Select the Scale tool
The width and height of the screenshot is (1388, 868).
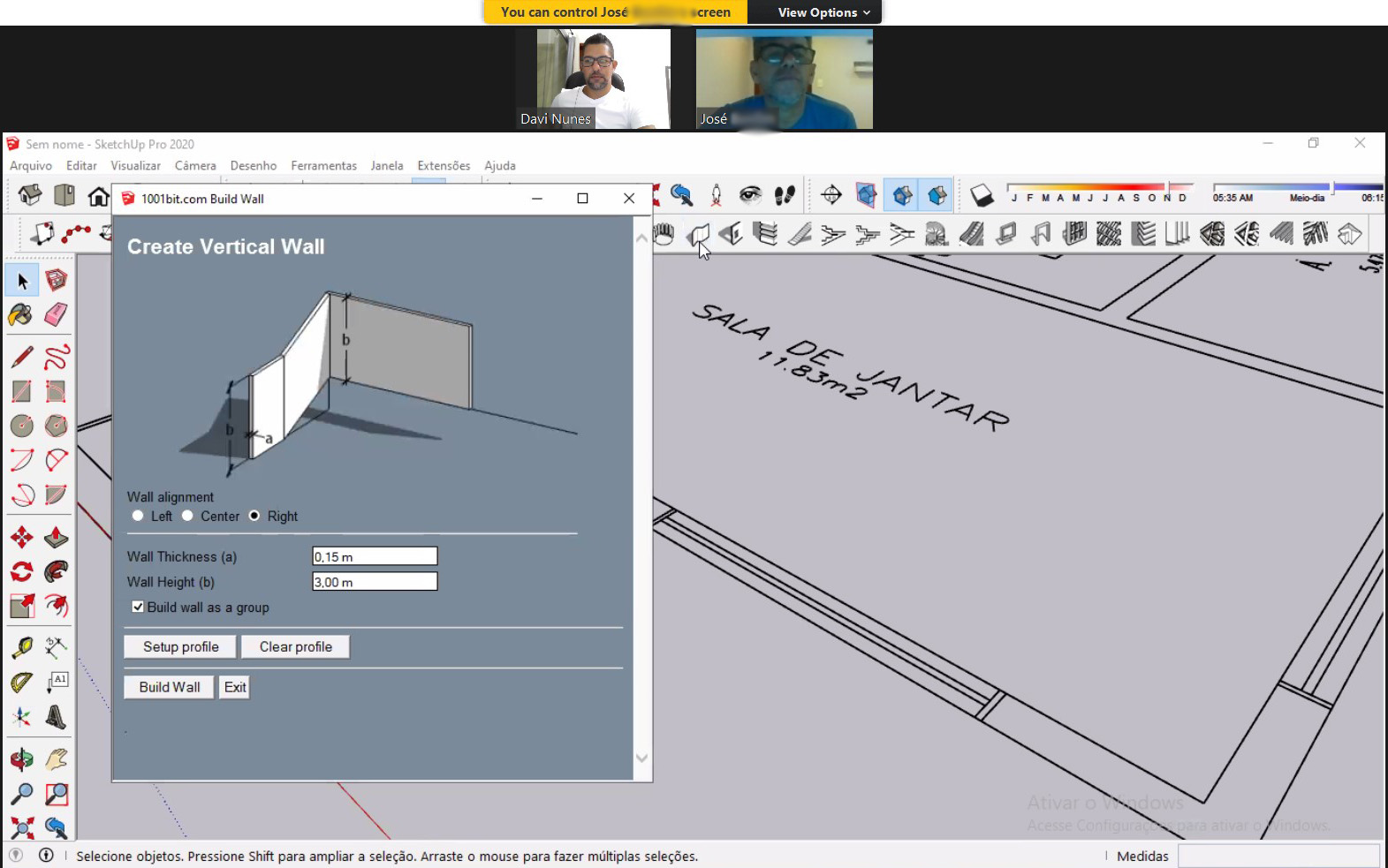(x=22, y=606)
